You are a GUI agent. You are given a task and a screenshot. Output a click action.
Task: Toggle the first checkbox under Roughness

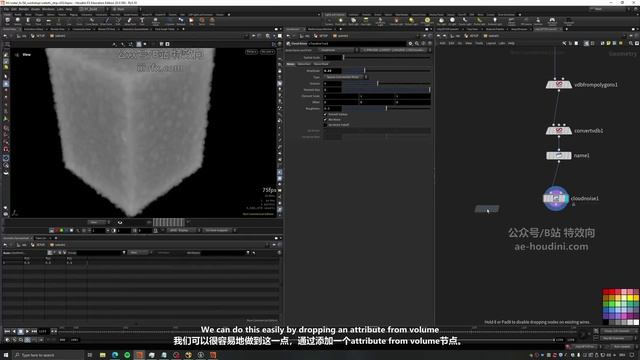tap(325, 114)
